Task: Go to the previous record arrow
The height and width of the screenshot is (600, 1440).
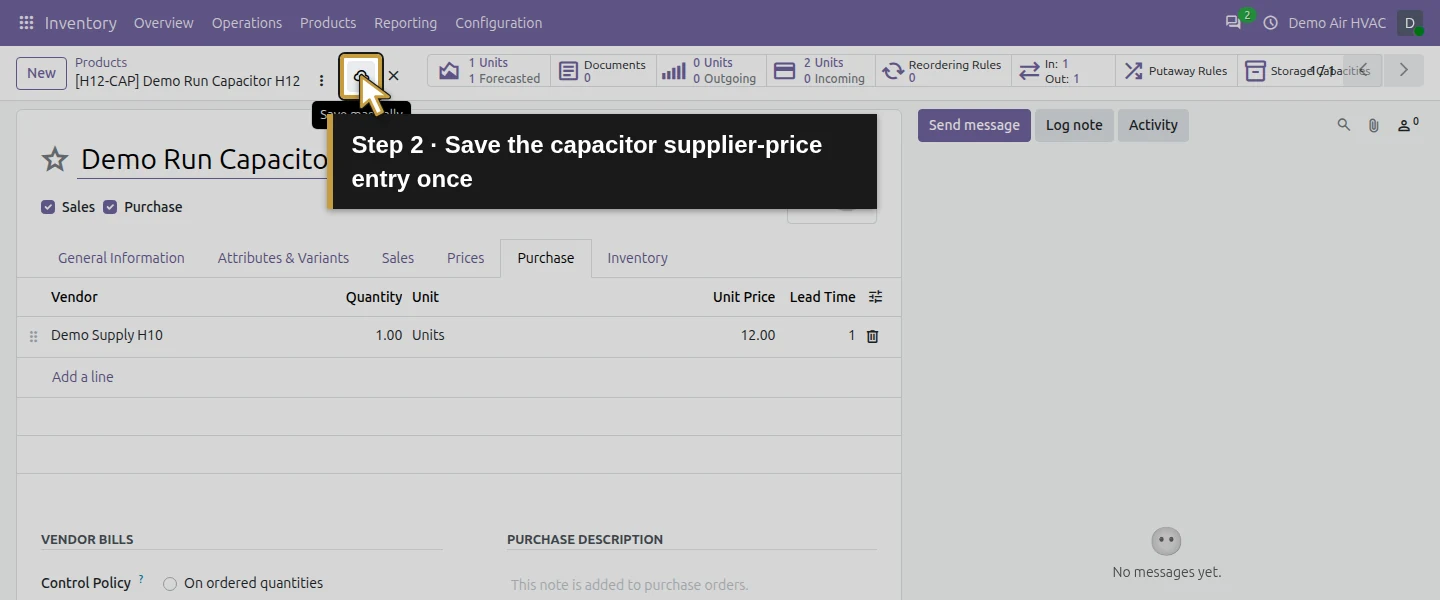Action: [1363, 70]
